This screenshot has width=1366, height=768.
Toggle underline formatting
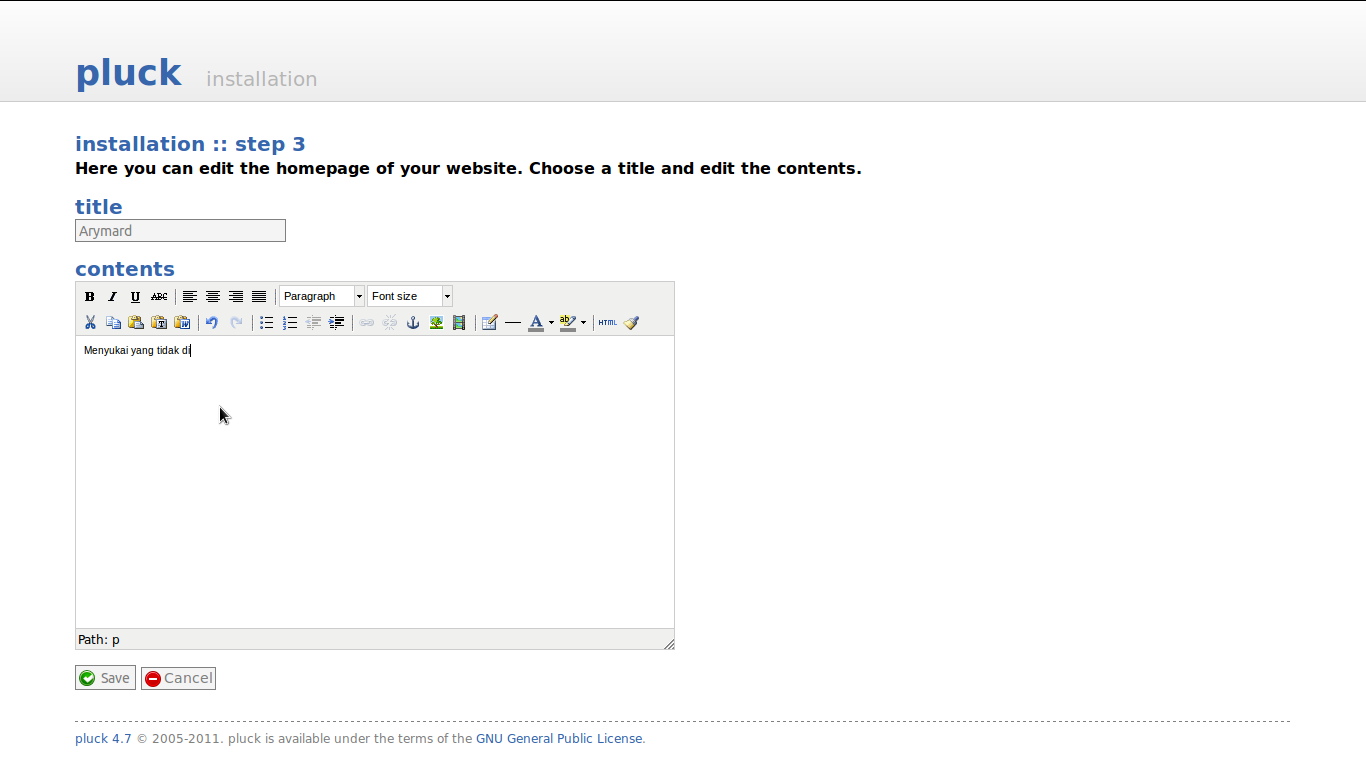point(136,297)
